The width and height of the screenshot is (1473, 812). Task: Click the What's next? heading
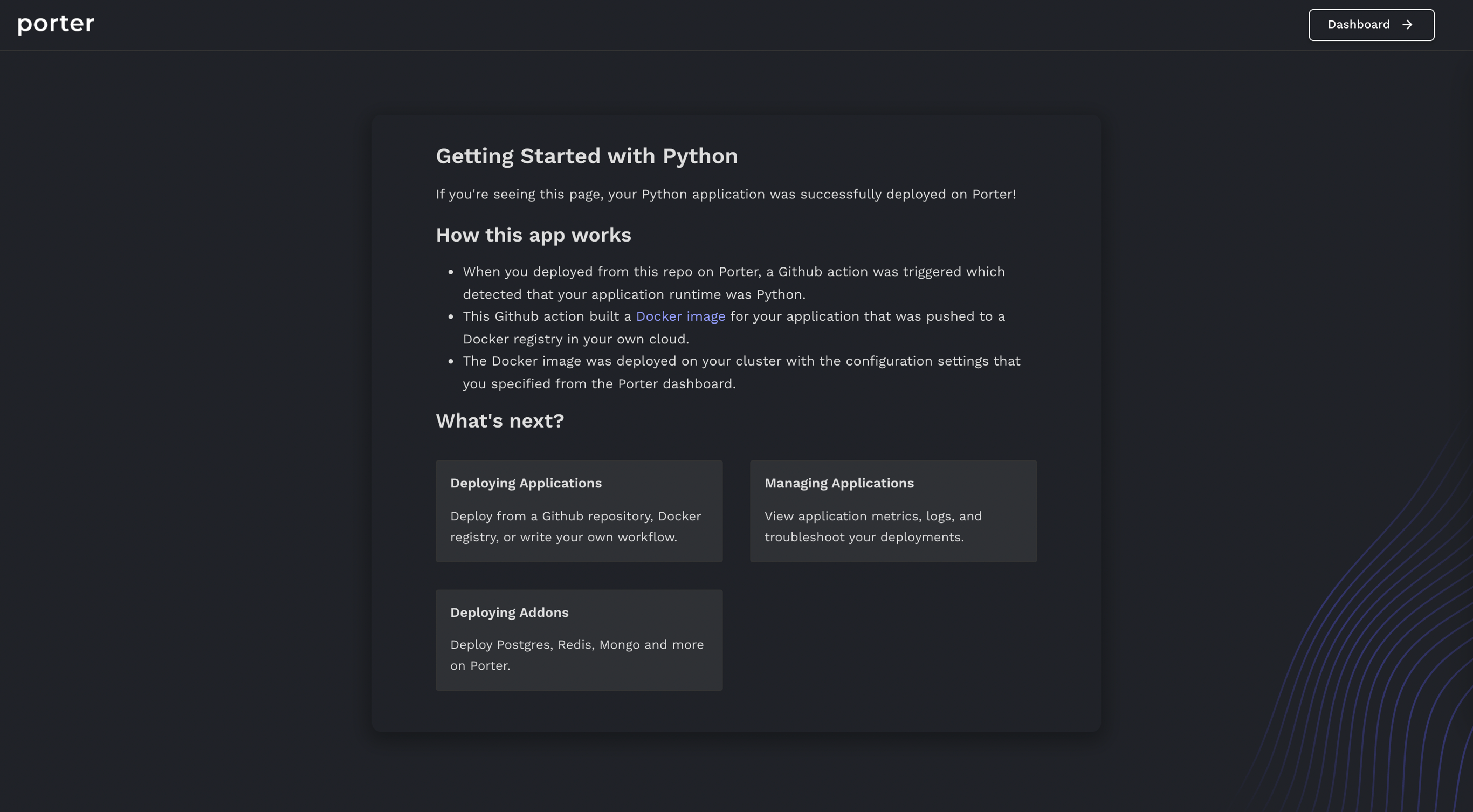500,421
